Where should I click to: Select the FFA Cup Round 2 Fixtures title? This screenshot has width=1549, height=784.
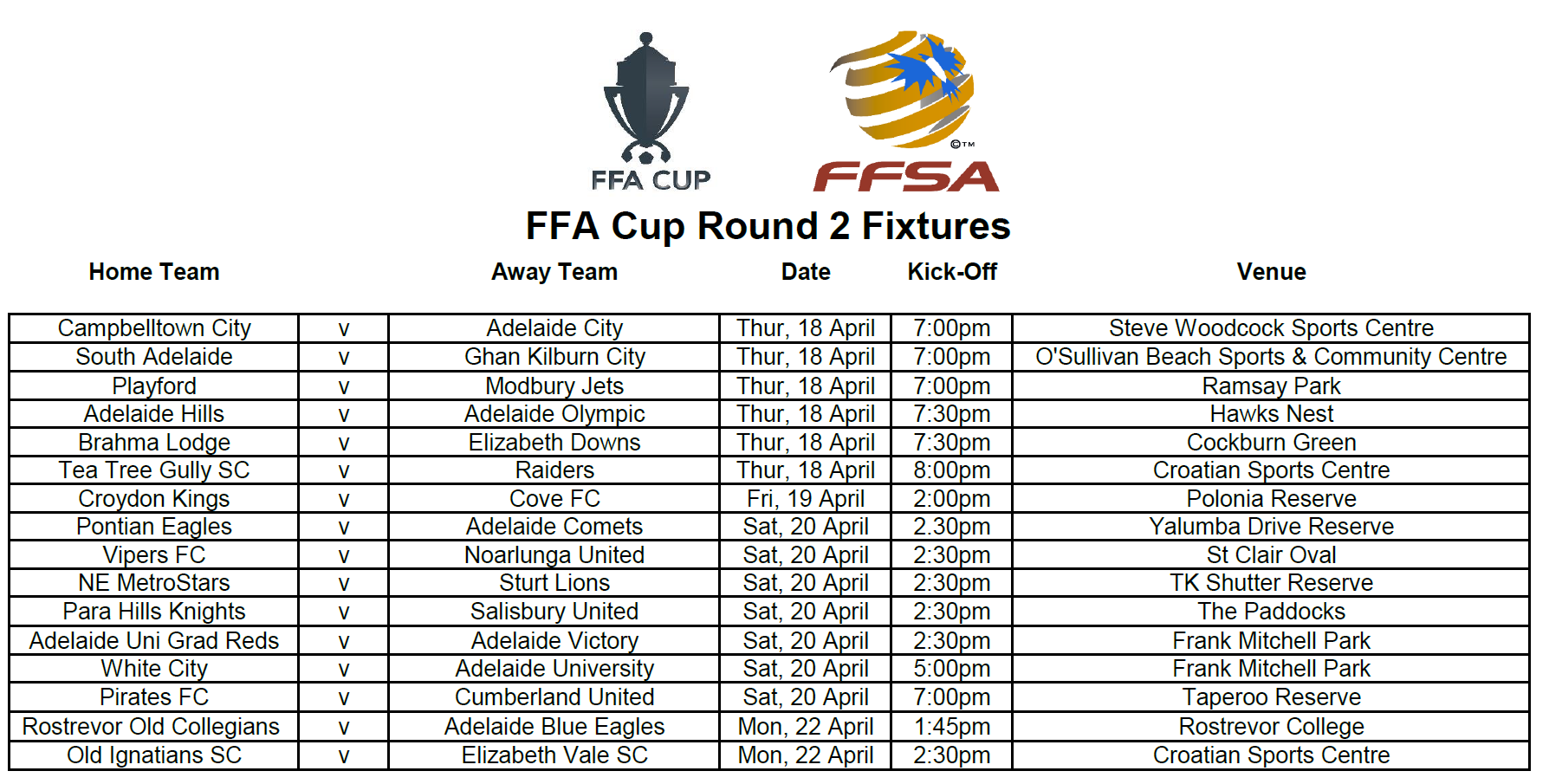[768, 226]
